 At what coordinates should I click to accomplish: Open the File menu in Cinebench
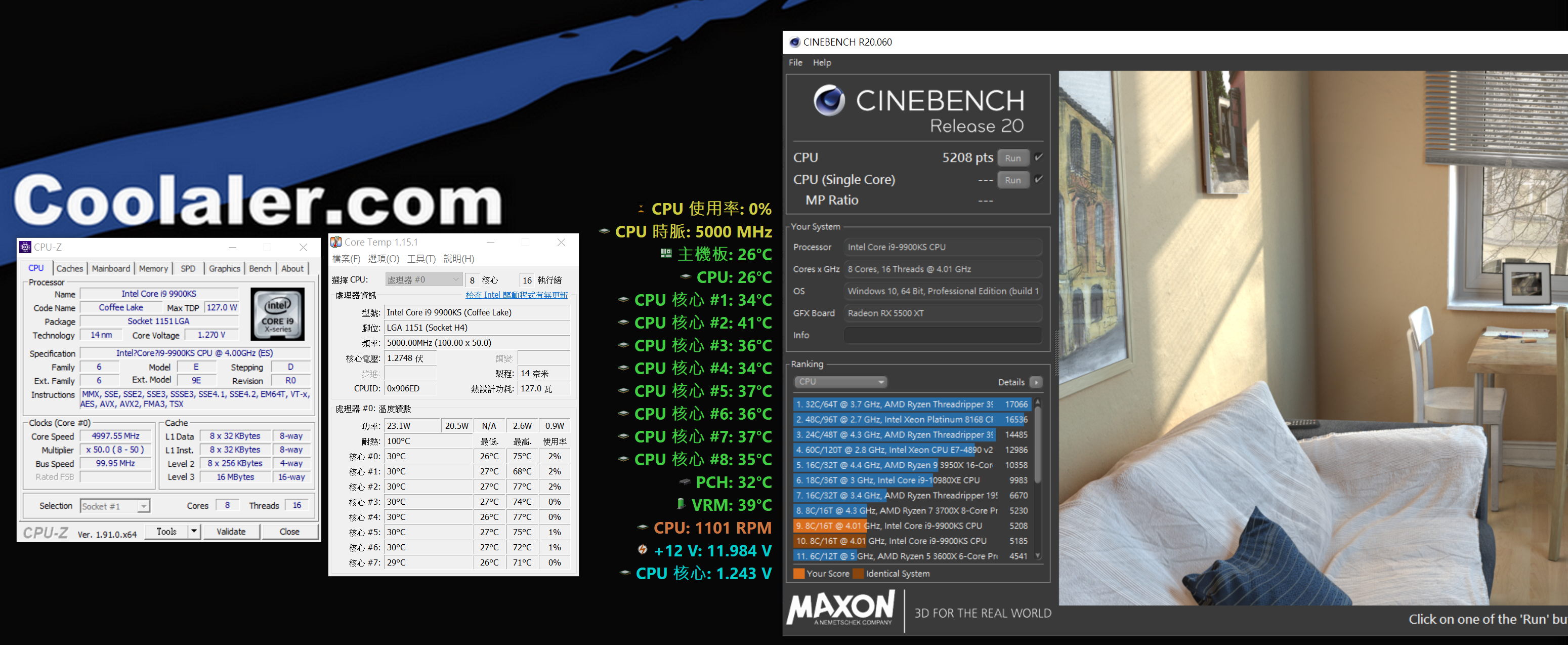(795, 62)
